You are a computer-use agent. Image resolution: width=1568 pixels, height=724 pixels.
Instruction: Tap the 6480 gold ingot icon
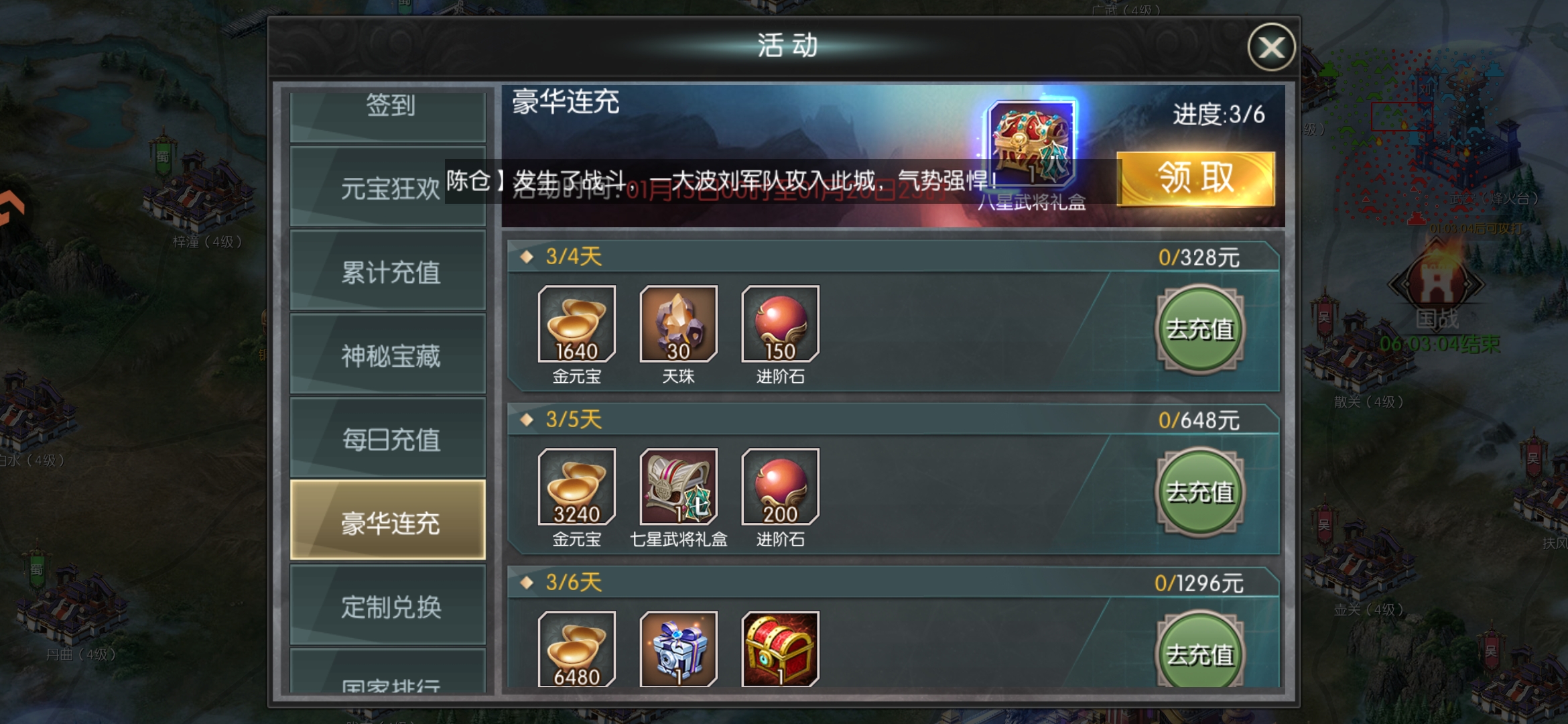coord(576,649)
